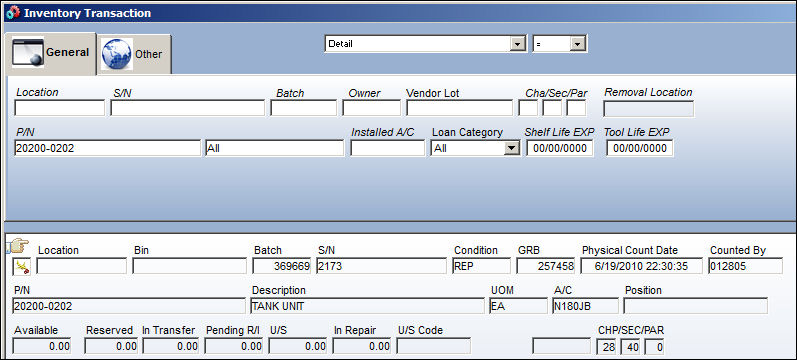Click the Owner filter field

372,108
